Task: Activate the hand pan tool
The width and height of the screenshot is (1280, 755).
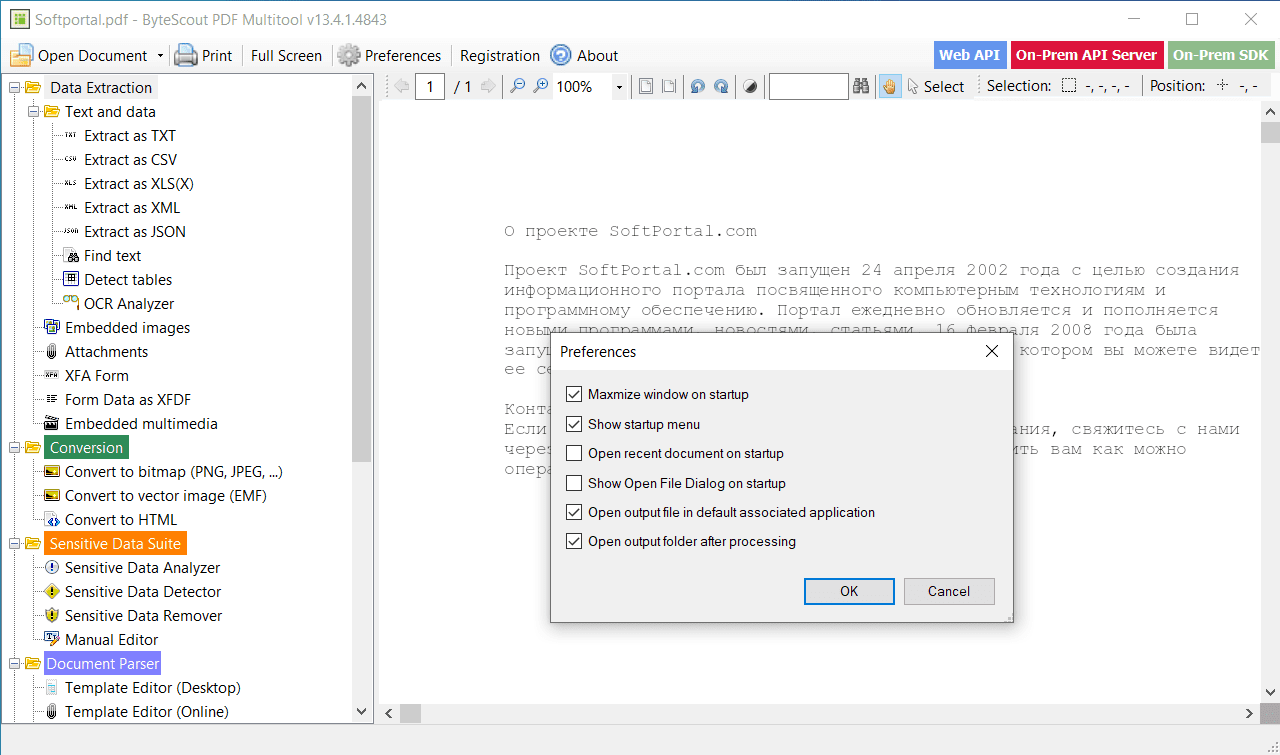Action: (x=890, y=87)
